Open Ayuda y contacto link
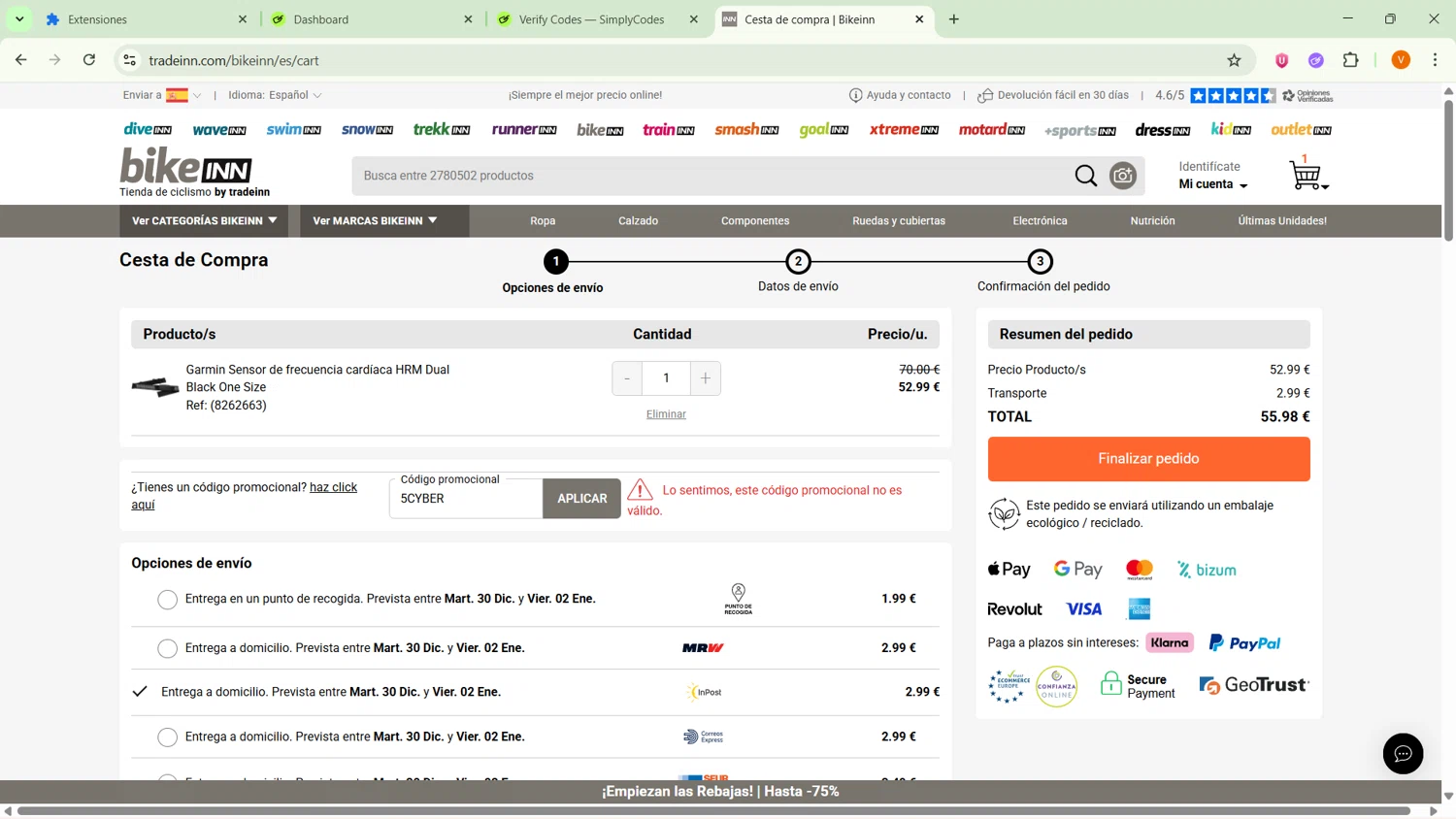 coord(900,95)
